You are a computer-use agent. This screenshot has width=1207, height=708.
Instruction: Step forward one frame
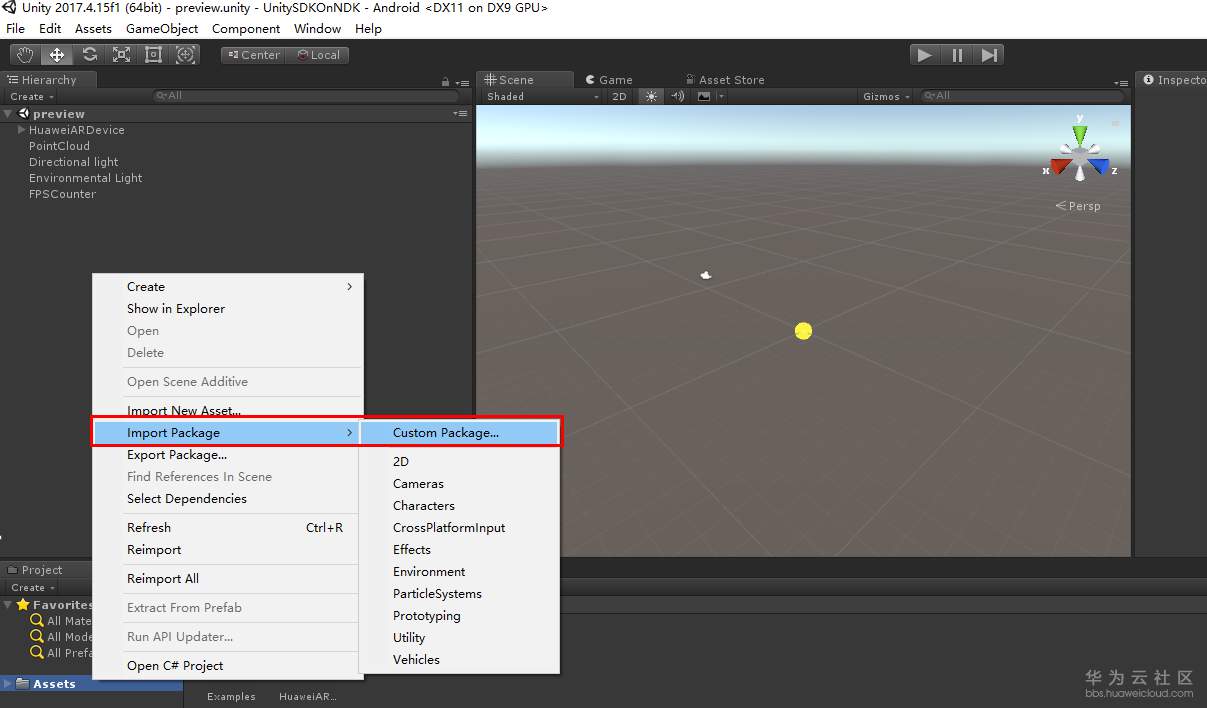pyautogui.click(x=989, y=55)
